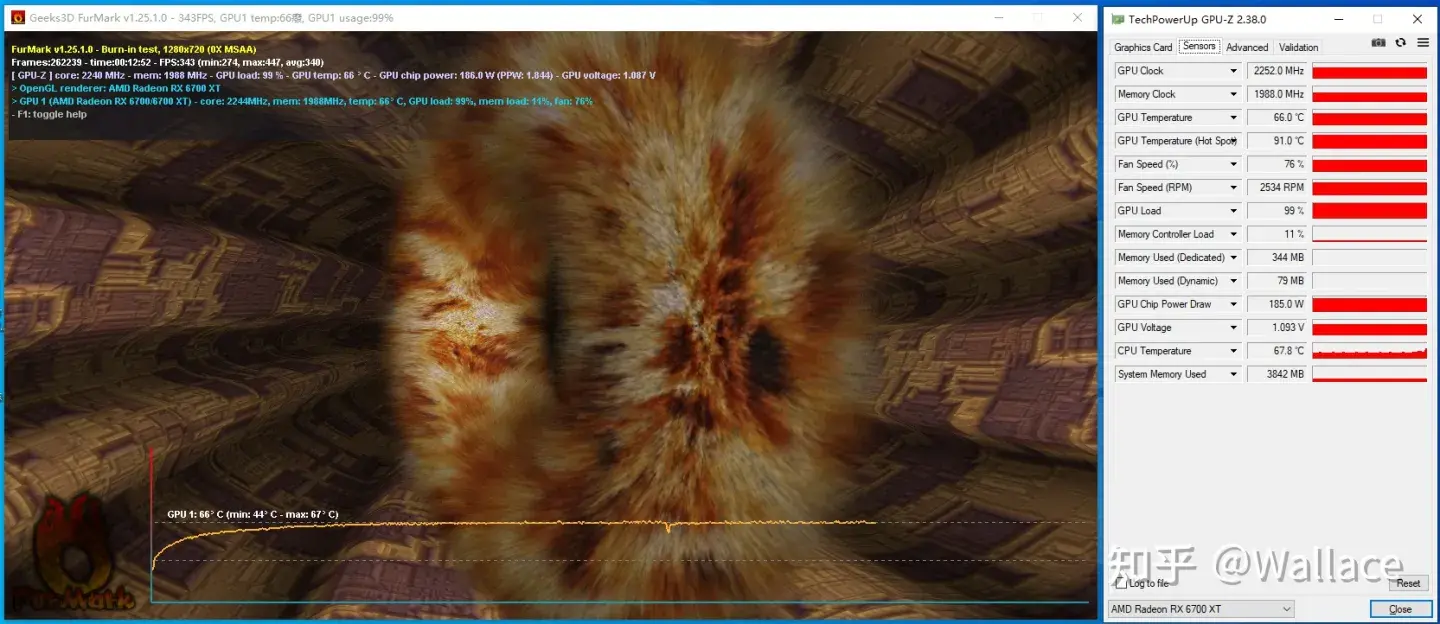
Task: Click the GPU 1: 66° C temperature graph label
Action: [252, 515]
